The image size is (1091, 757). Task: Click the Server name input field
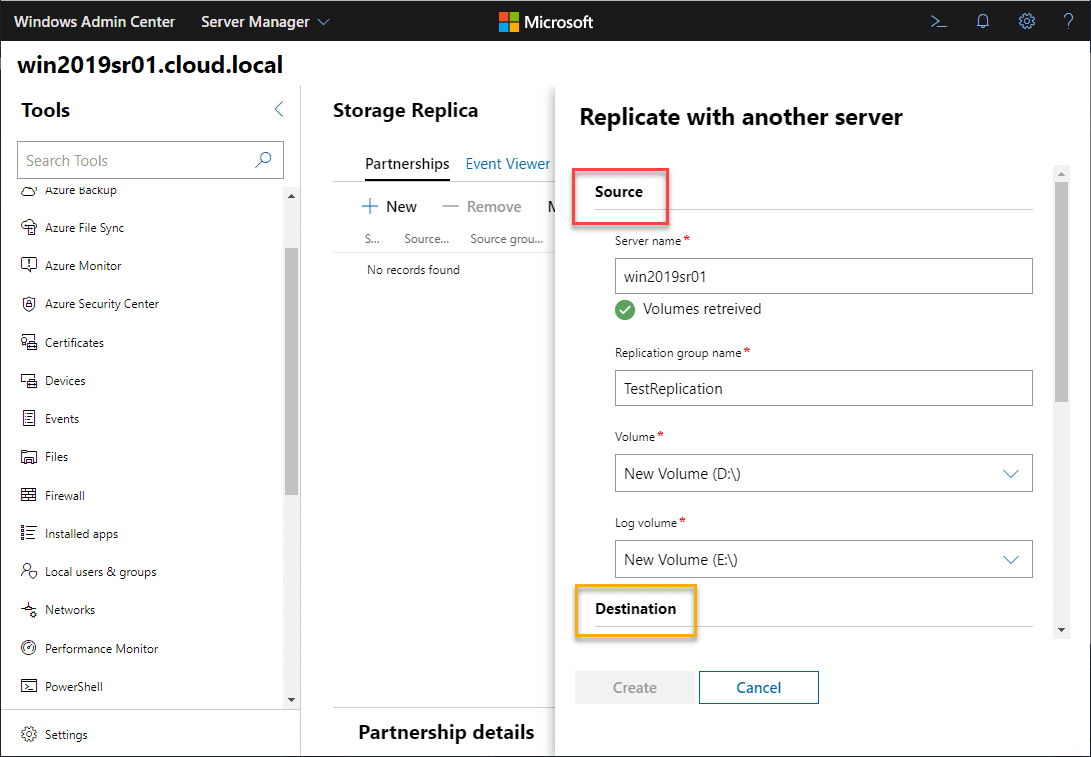(x=823, y=276)
